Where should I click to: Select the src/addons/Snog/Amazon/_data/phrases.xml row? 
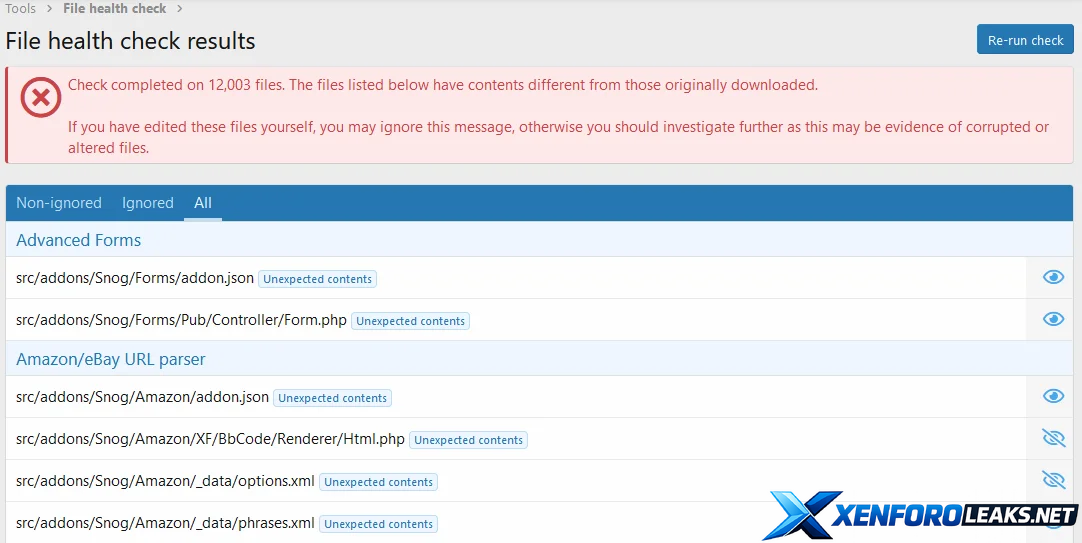[165, 523]
